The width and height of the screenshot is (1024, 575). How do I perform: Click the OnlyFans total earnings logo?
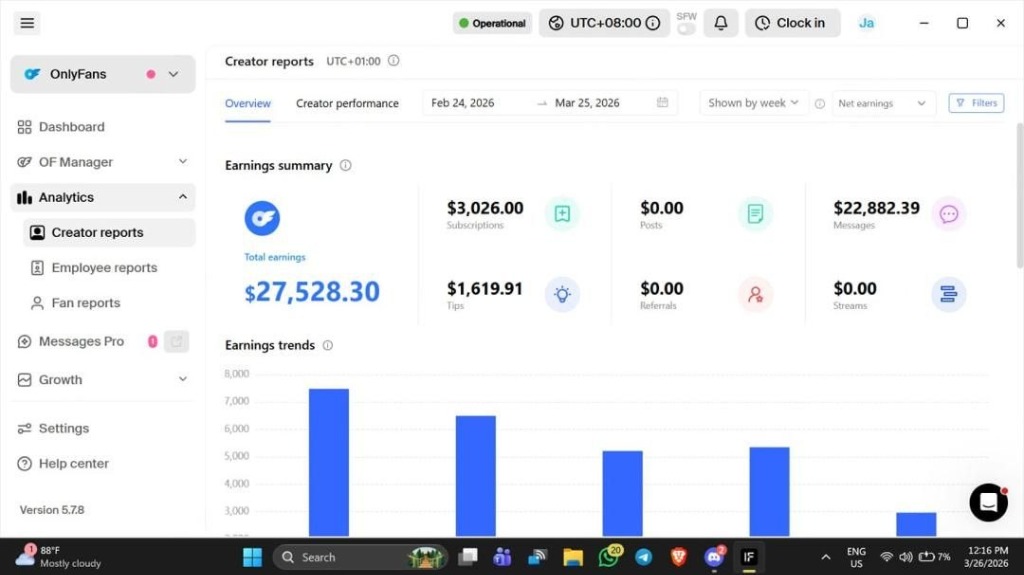point(262,218)
